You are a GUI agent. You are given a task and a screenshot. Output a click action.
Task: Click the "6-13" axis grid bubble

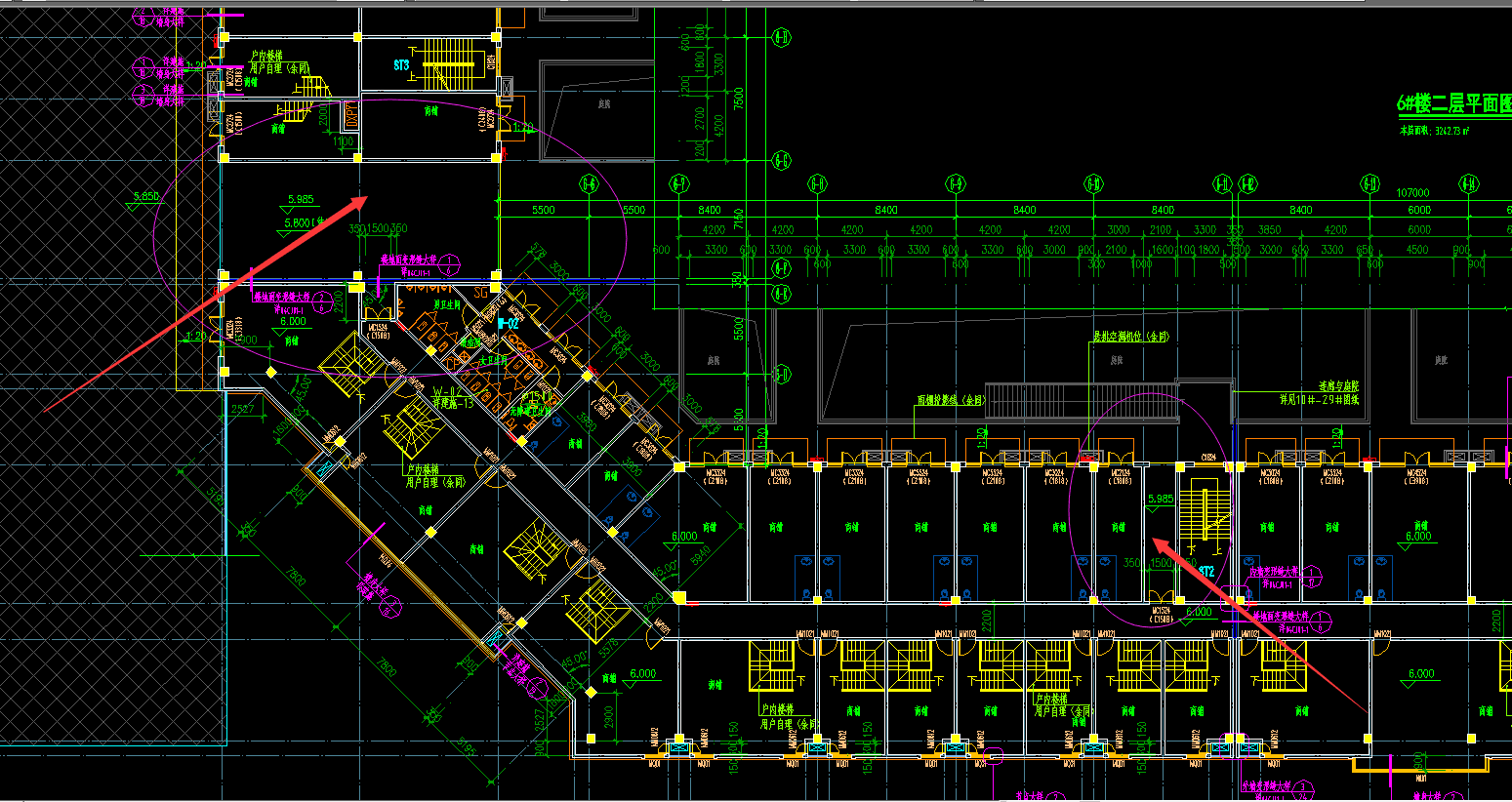click(1370, 183)
